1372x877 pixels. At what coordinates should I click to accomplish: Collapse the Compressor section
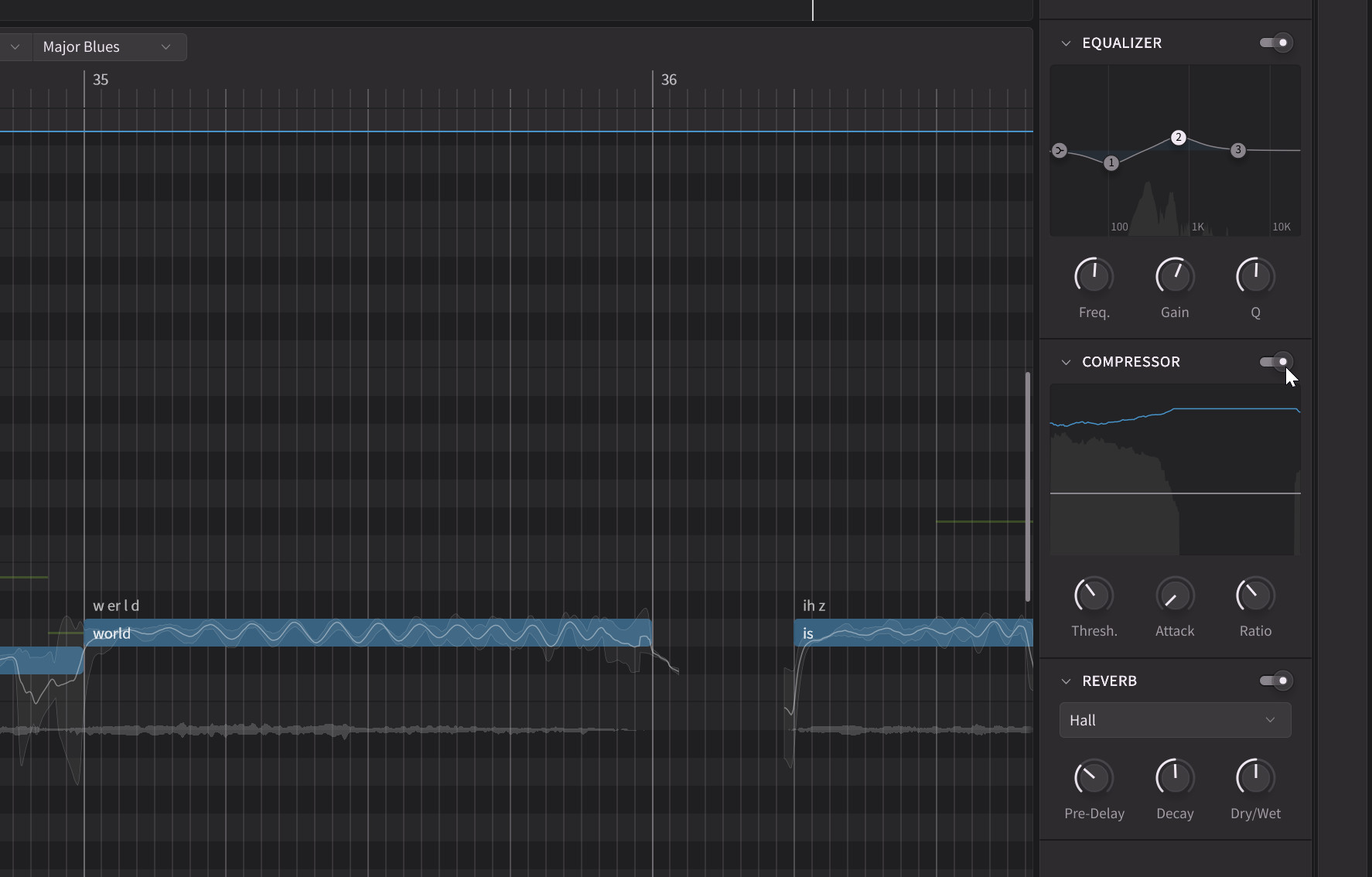pos(1066,362)
